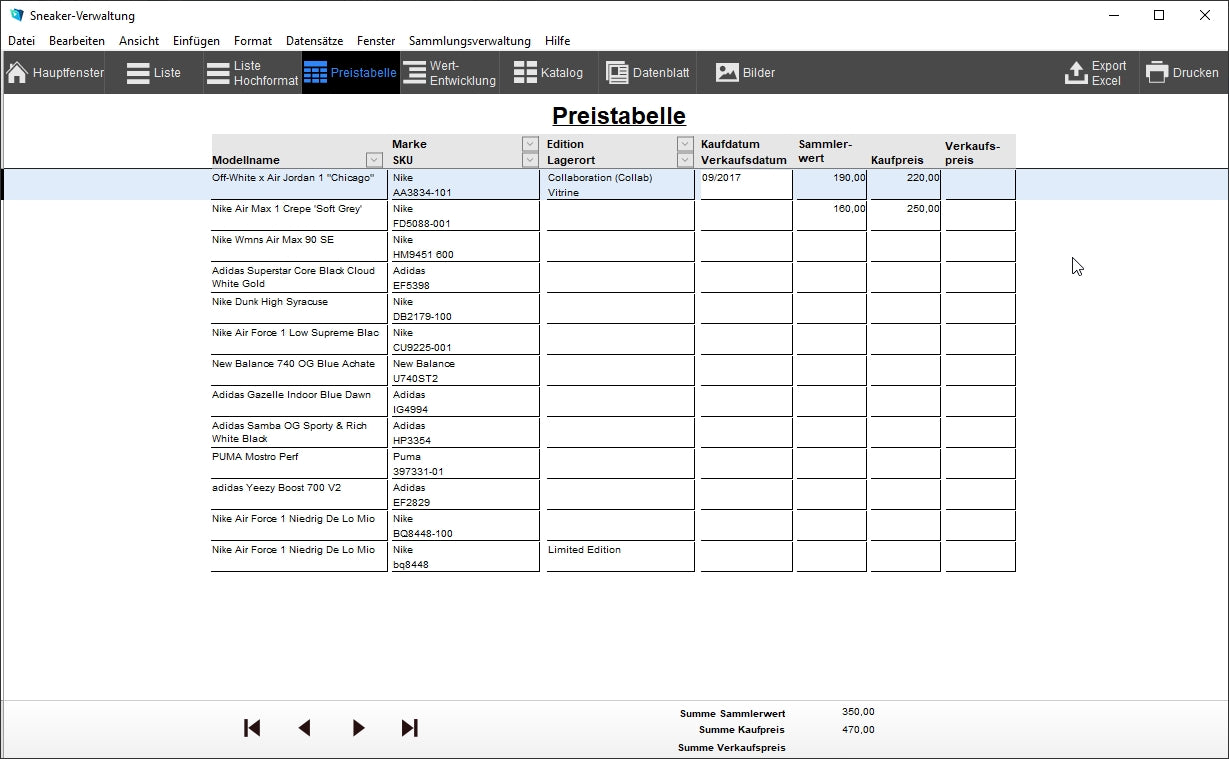Open Liste Hochformat view
This screenshot has width=1229, height=759.
click(x=252, y=73)
